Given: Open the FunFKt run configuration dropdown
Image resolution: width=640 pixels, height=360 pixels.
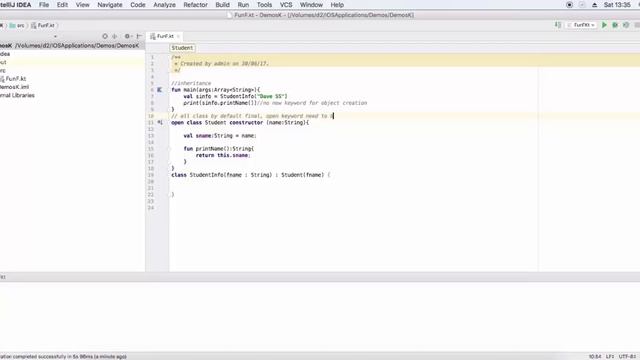Looking at the screenshot, I should 581,25.
